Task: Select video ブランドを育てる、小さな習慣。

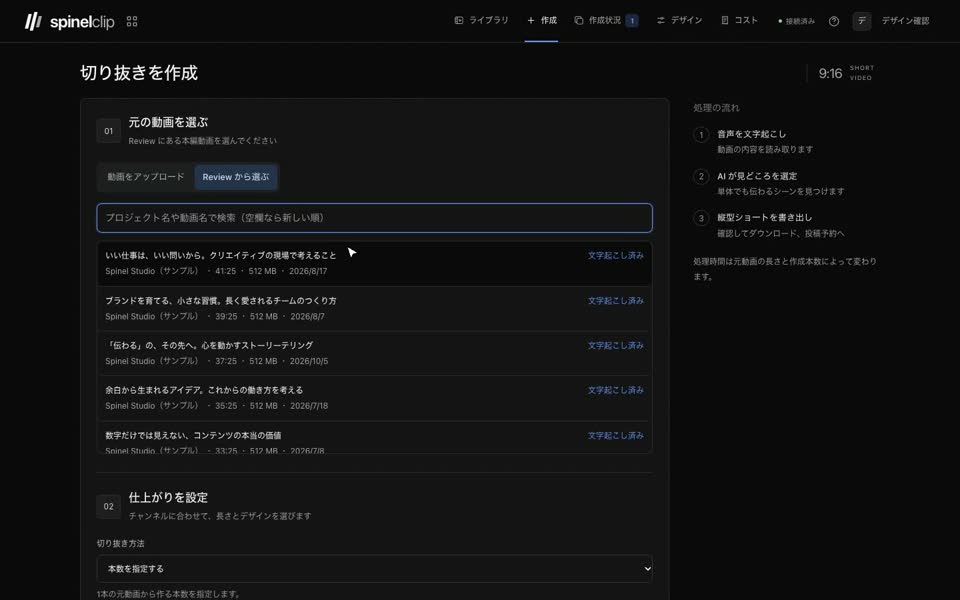Action: 374,309
